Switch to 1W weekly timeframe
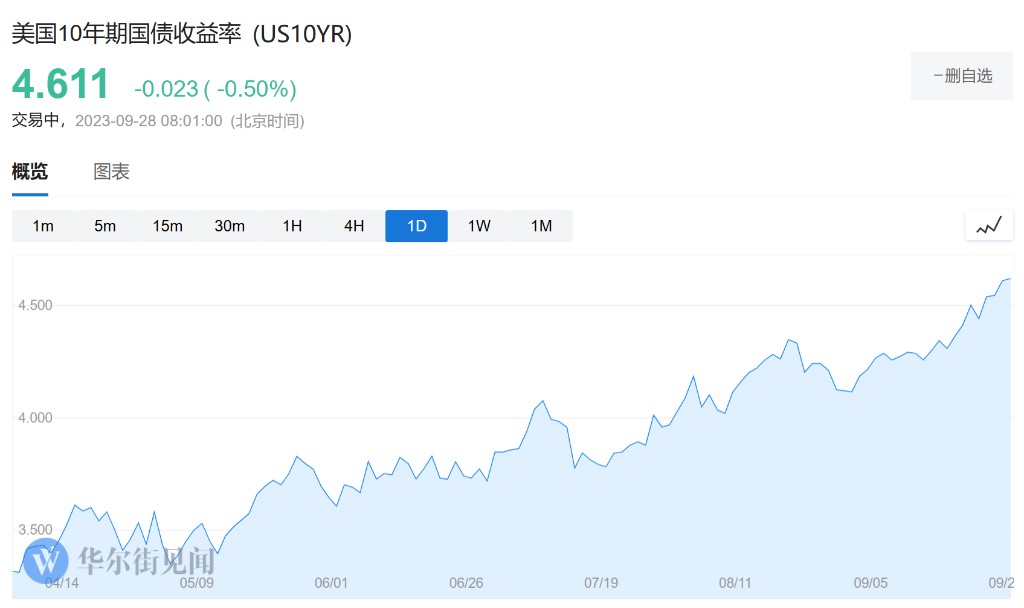1024x608 pixels. click(x=479, y=226)
